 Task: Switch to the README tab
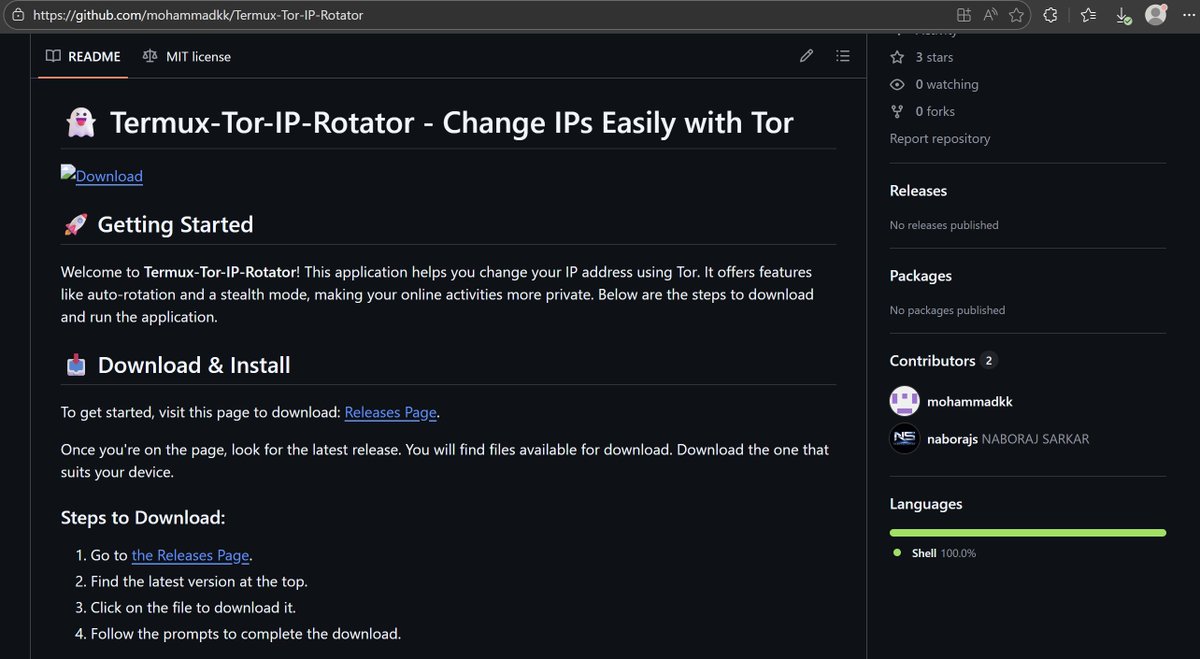[83, 57]
